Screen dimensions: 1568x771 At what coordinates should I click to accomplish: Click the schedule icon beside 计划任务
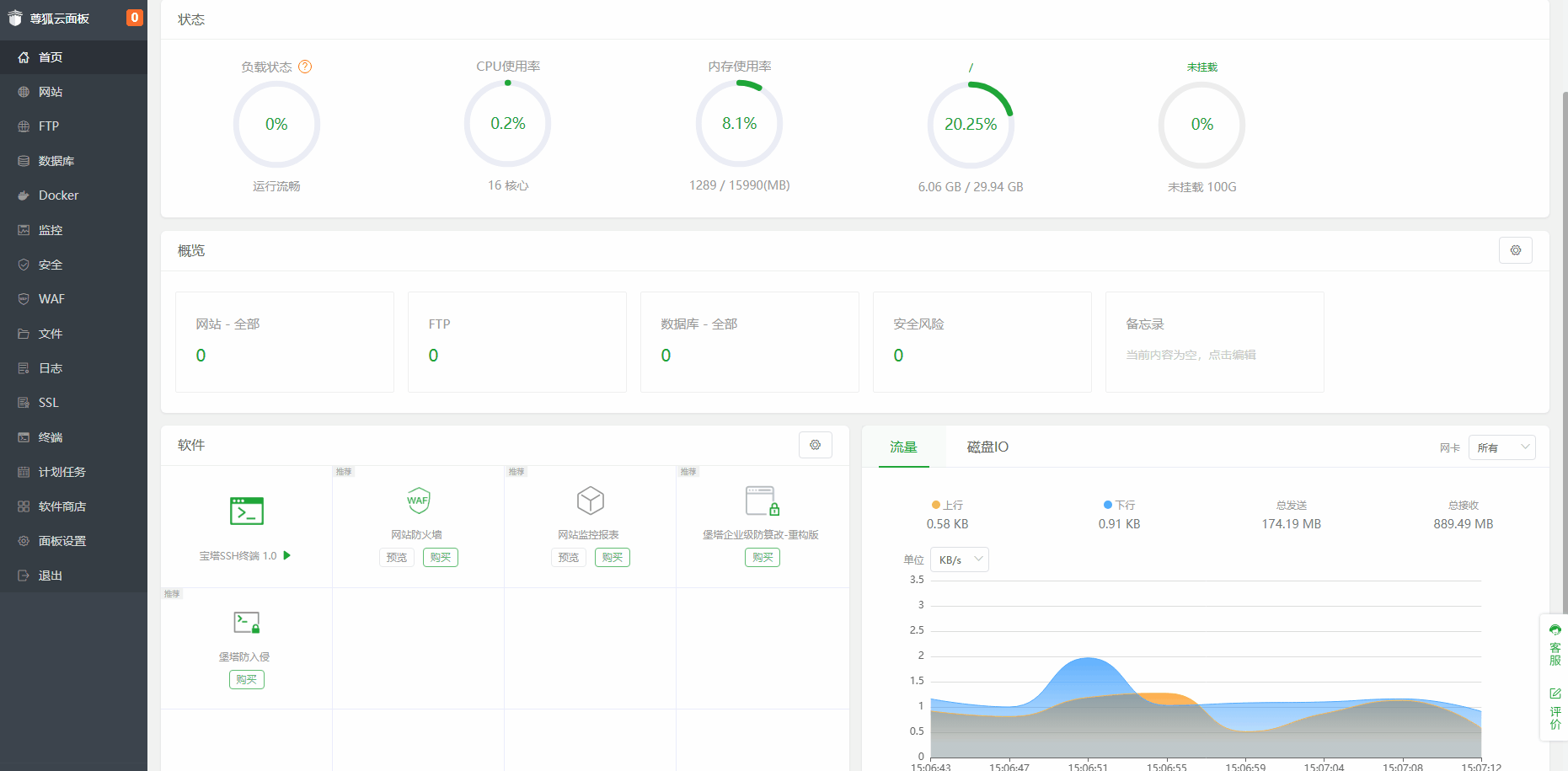click(x=24, y=472)
